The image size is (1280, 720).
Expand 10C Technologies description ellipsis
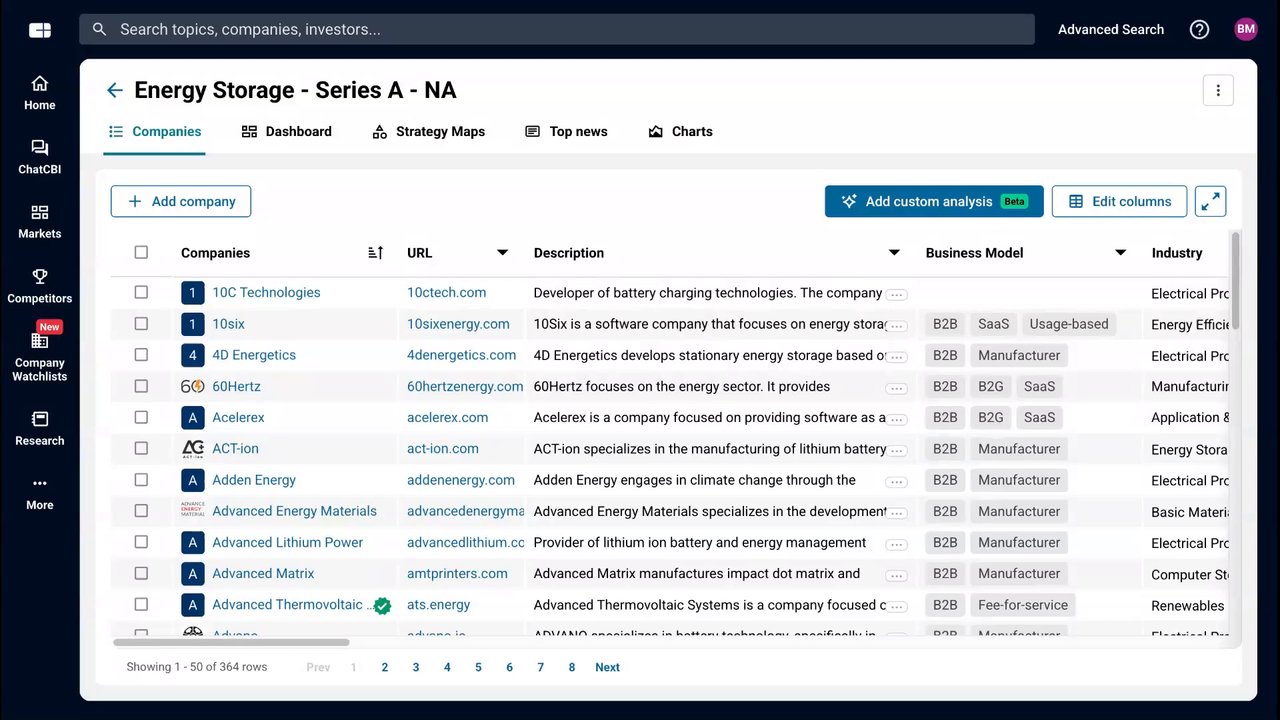(x=897, y=294)
